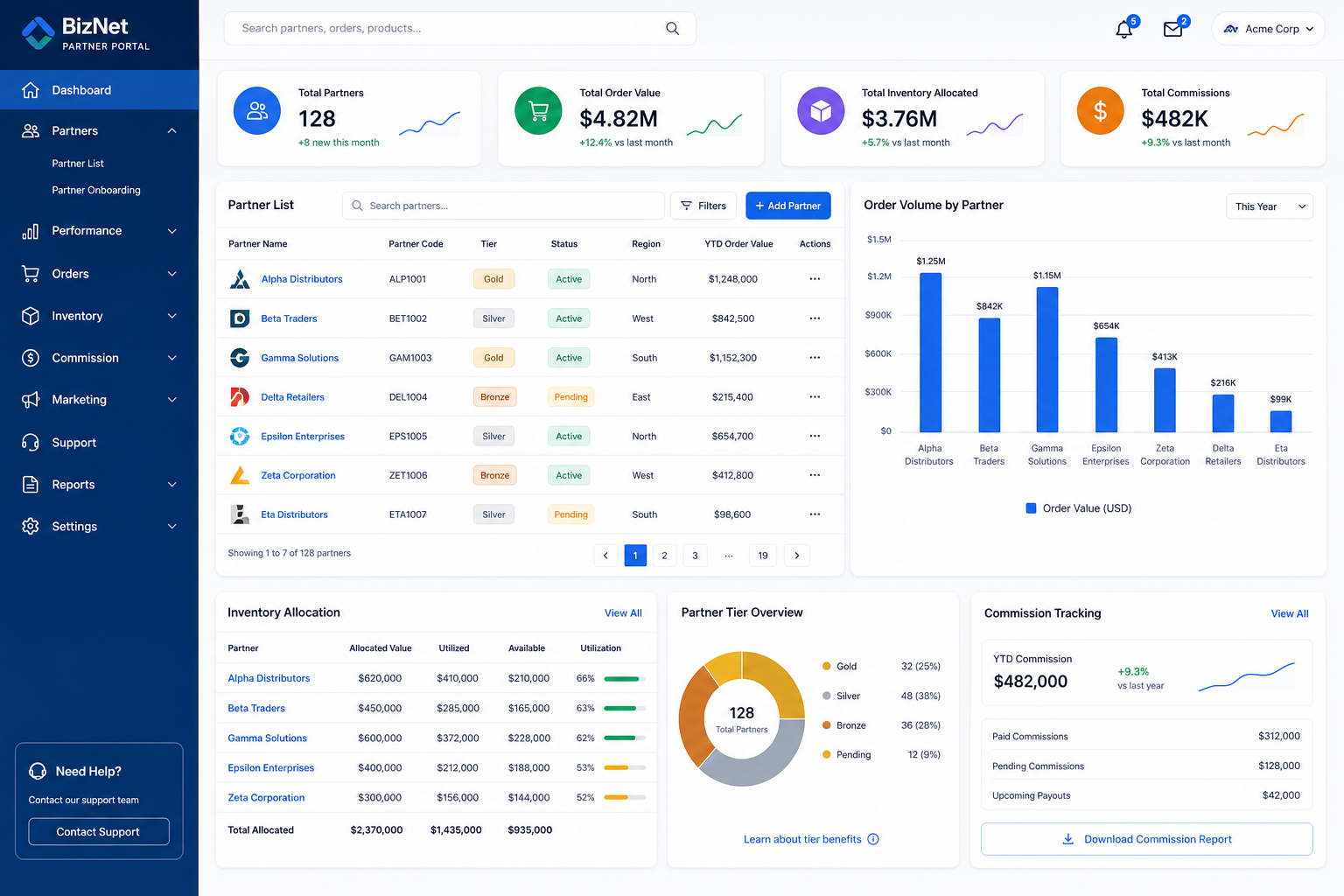Click the Add Partner button
The height and width of the screenshot is (896, 1344).
click(788, 206)
